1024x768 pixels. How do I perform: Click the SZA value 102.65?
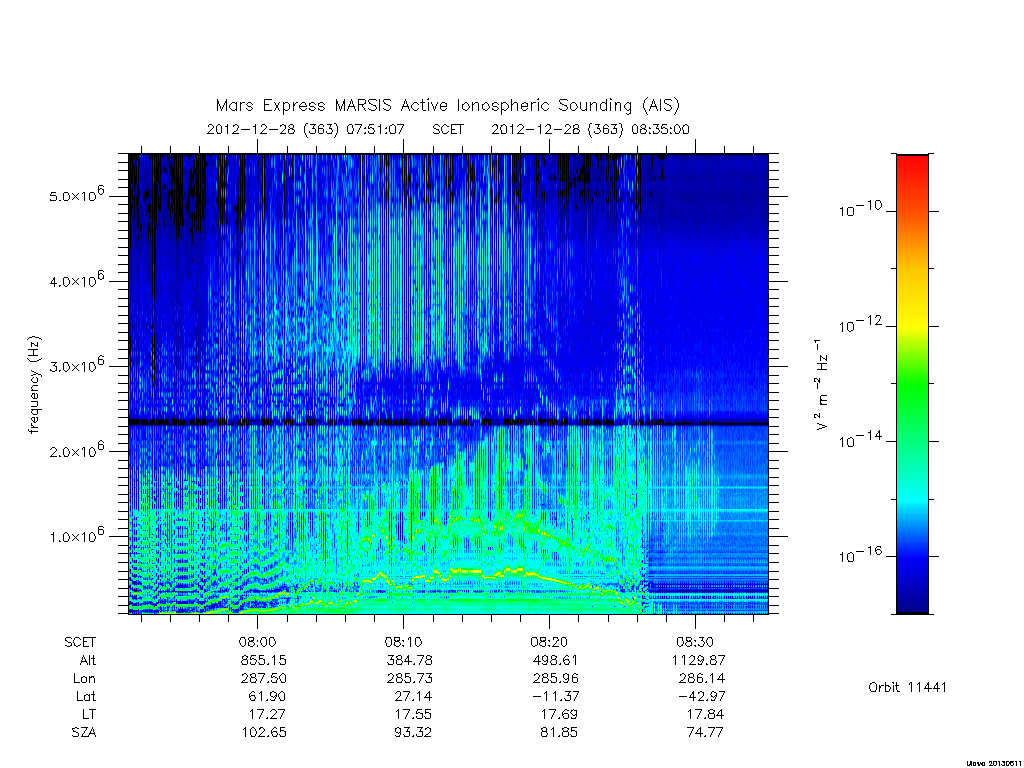[x=264, y=732]
